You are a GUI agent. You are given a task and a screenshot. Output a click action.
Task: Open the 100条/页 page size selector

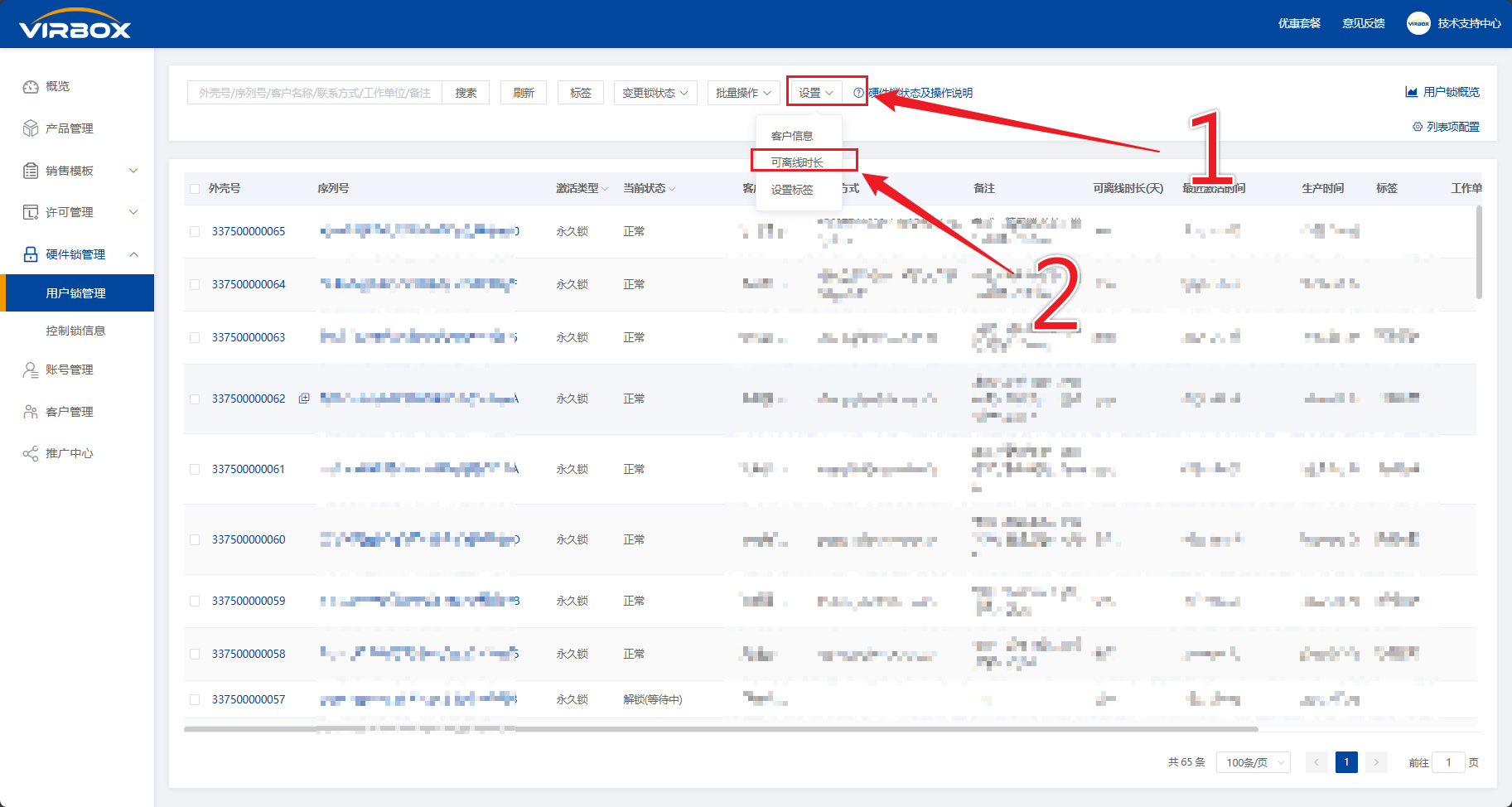pyautogui.click(x=1253, y=762)
